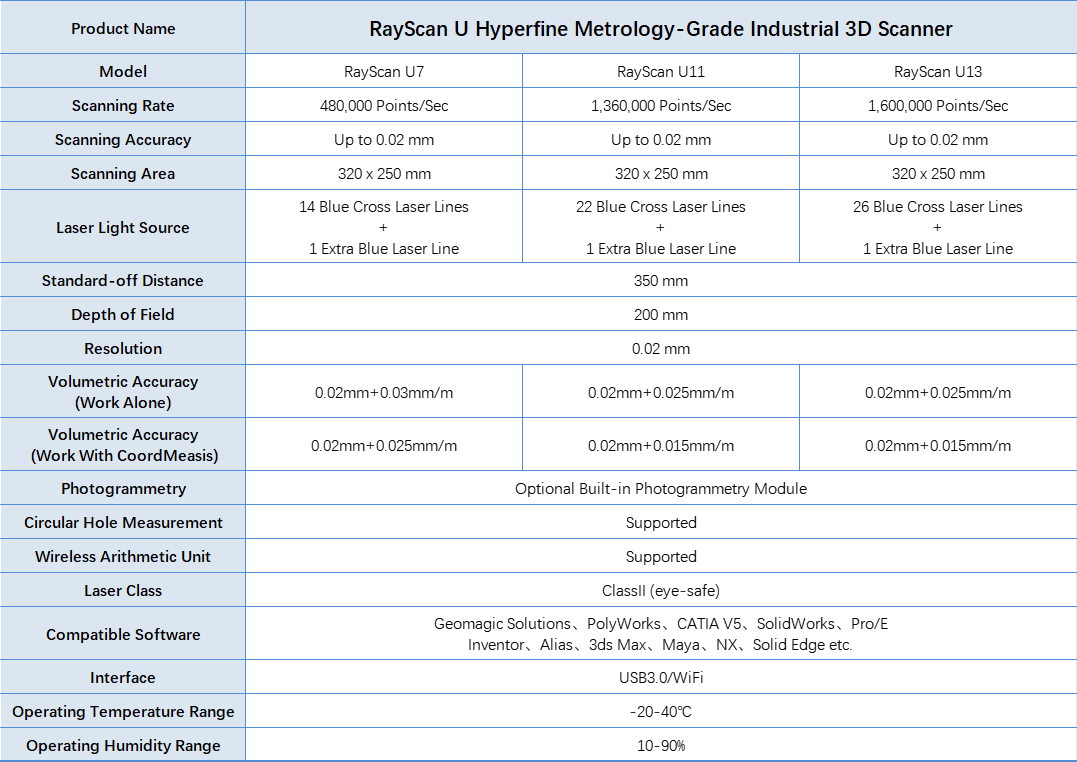Click the "Resolution" row label
This screenshot has width=1077, height=762.
coord(123,348)
